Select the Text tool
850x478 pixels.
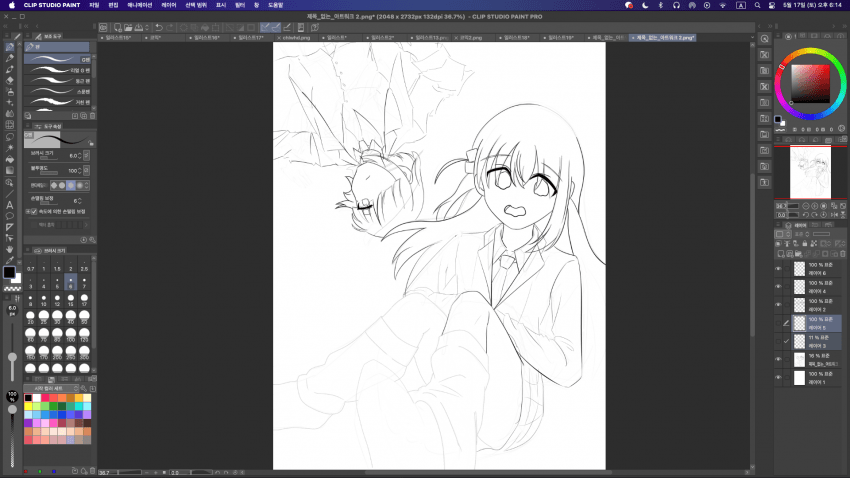[x=9, y=204]
